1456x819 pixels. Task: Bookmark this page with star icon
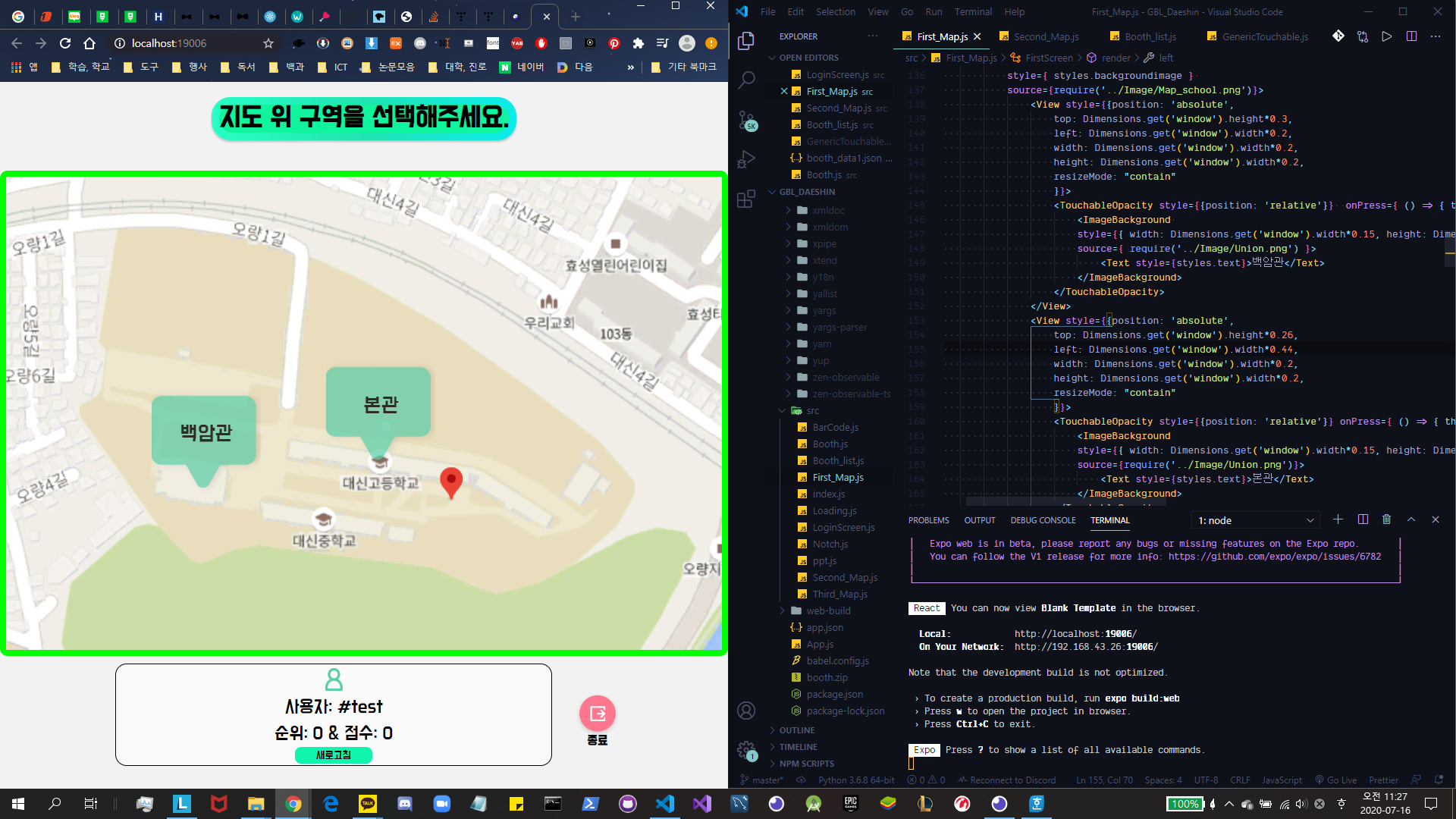pos(268,43)
